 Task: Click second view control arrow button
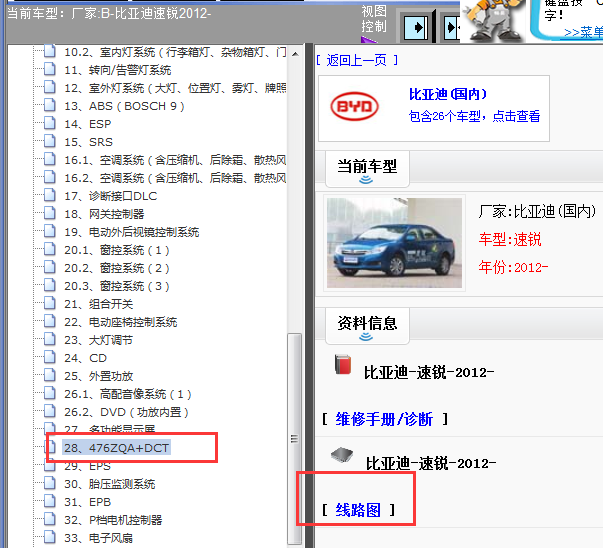coord(452,28)
